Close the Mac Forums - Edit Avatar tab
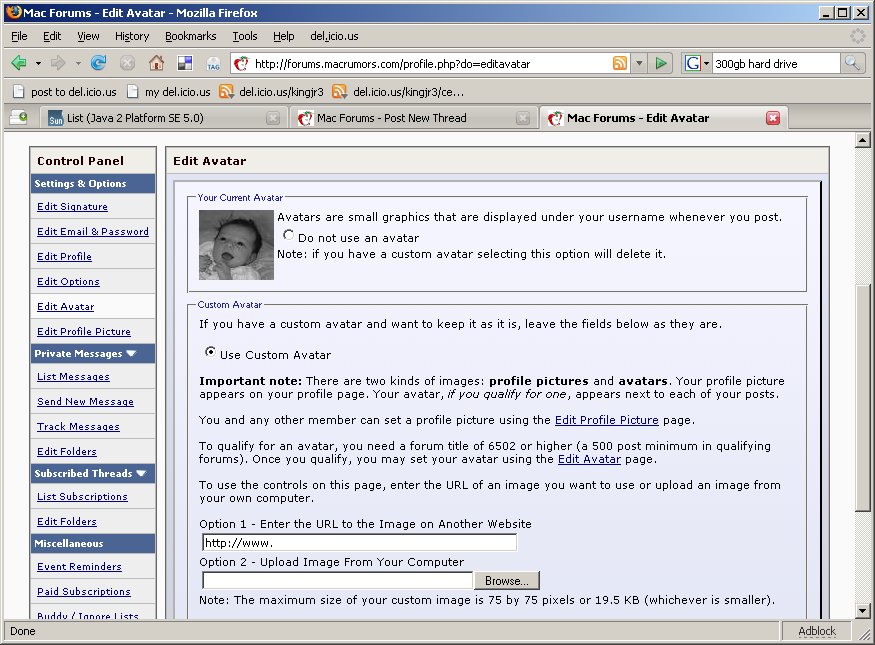 click(773, 118)
